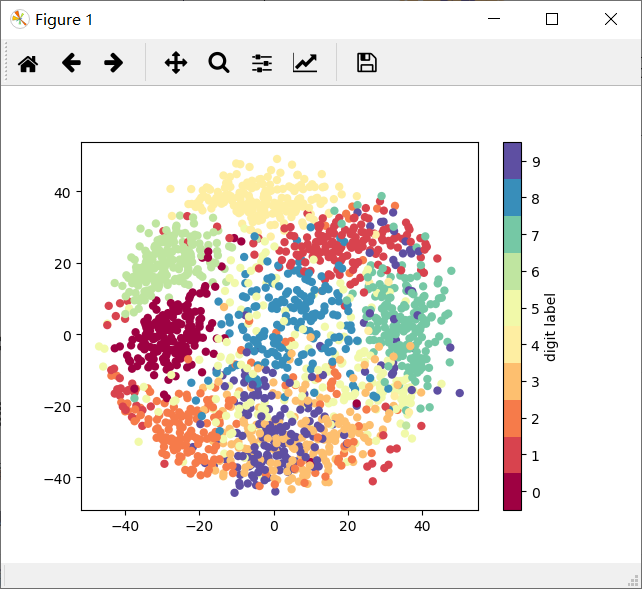Image resolution: width=642 pixels, height=589 pixels.
Task: Click the toolbar drag handle at left edge
Action: [6, 63]
